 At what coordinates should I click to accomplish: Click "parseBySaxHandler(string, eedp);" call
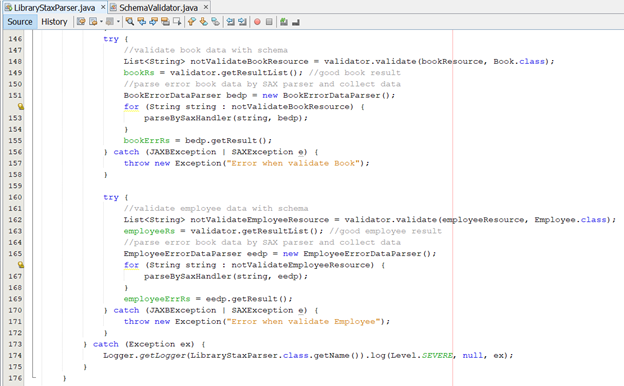coord(226,277)
